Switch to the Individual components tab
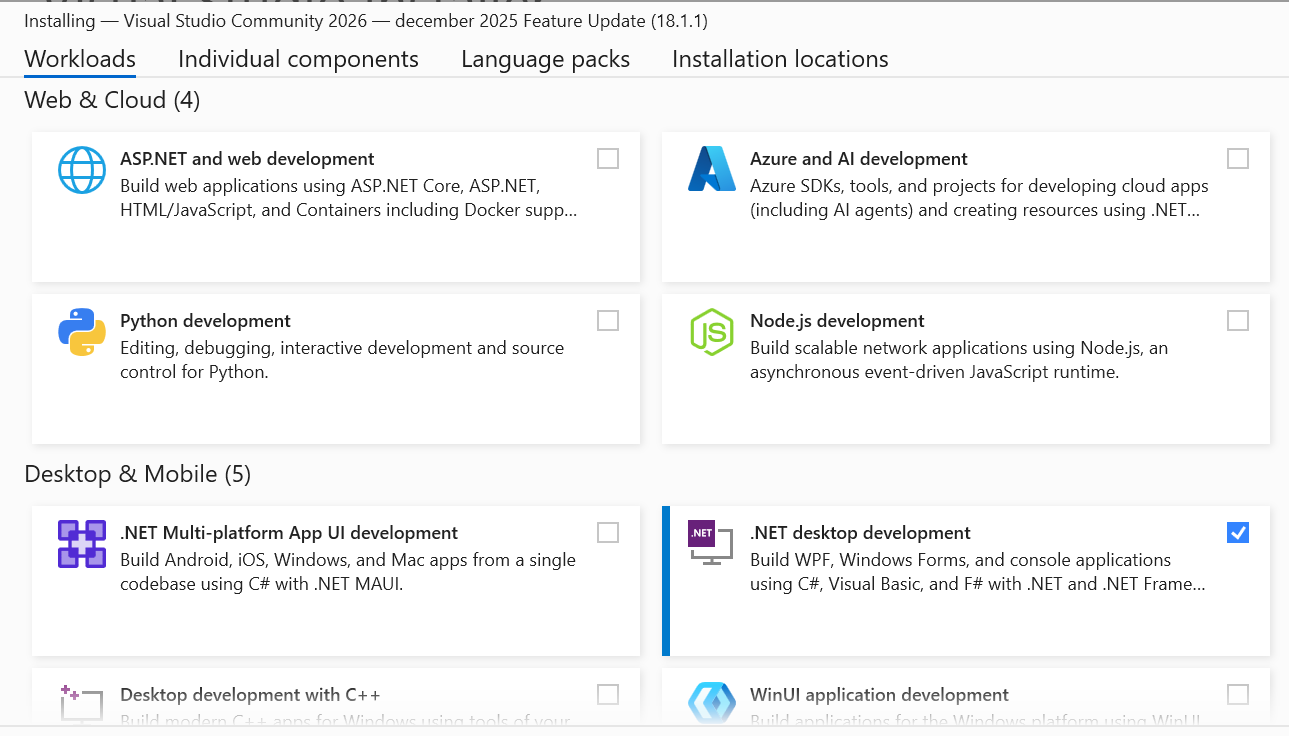The height and width of the screenshot is (736, 1289). [x=298, y=59]
